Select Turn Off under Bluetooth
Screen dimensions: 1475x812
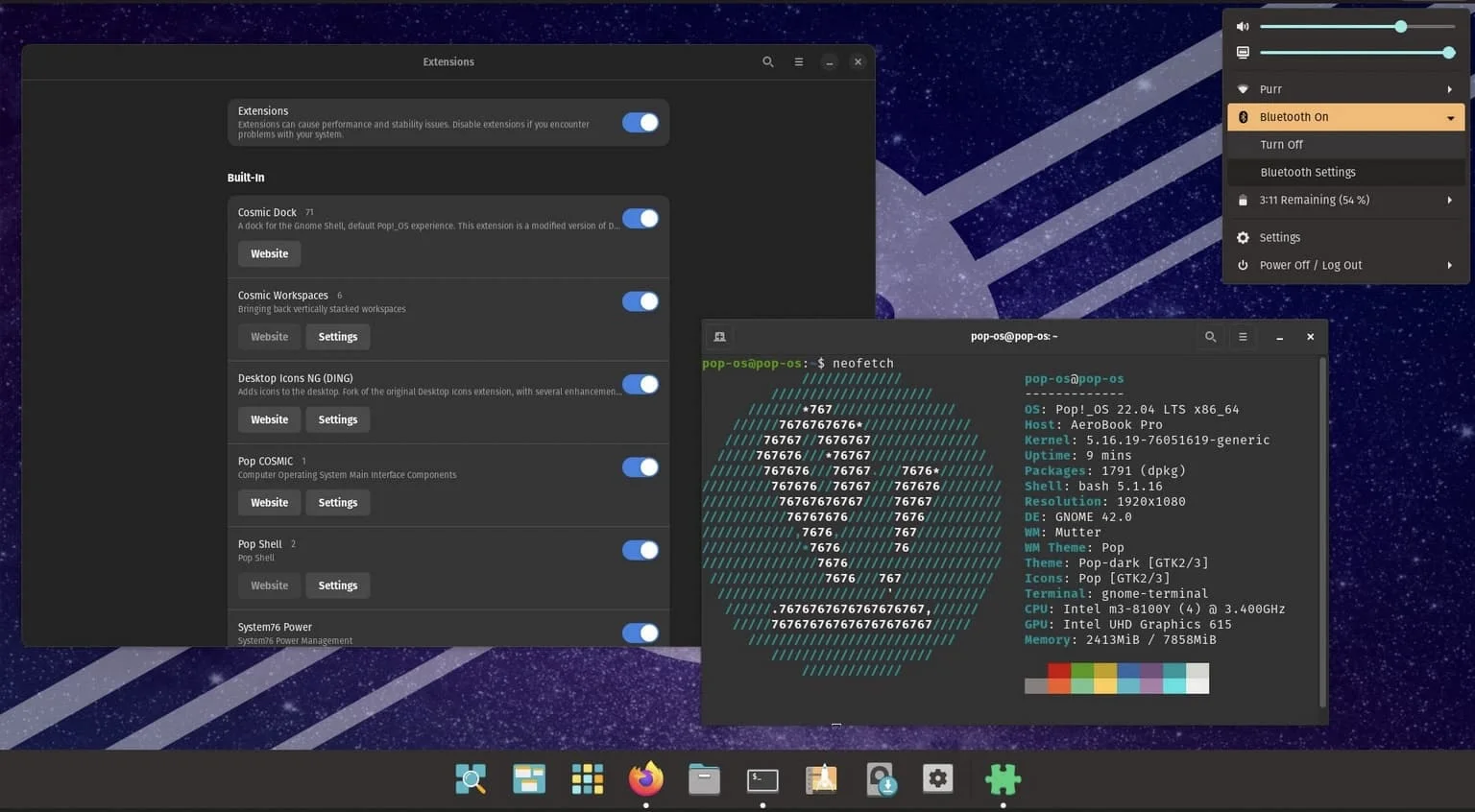pos(1346,145)
